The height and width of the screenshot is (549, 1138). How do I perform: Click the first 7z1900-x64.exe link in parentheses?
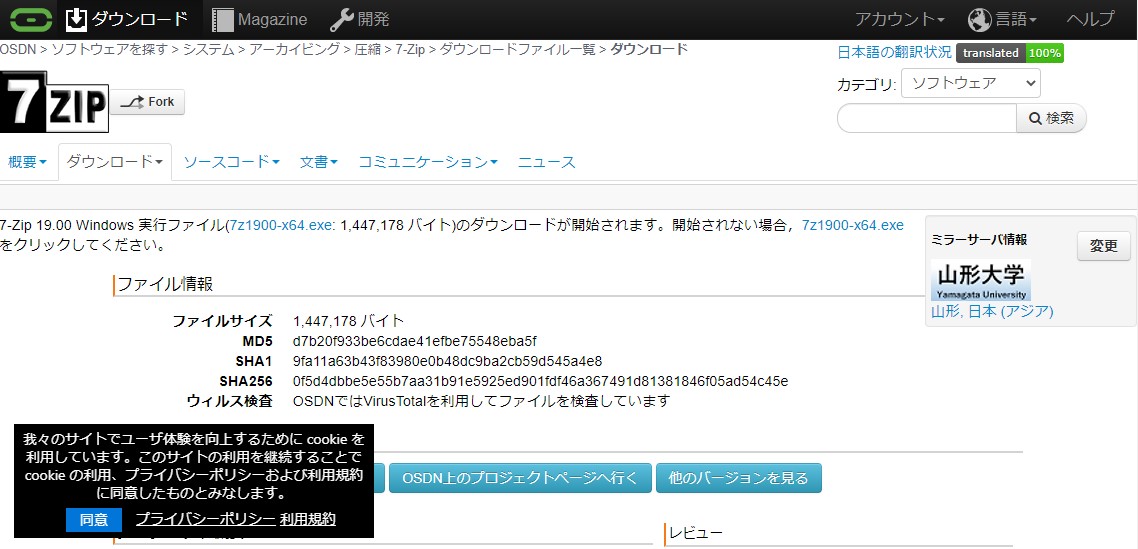pos(282,225)
